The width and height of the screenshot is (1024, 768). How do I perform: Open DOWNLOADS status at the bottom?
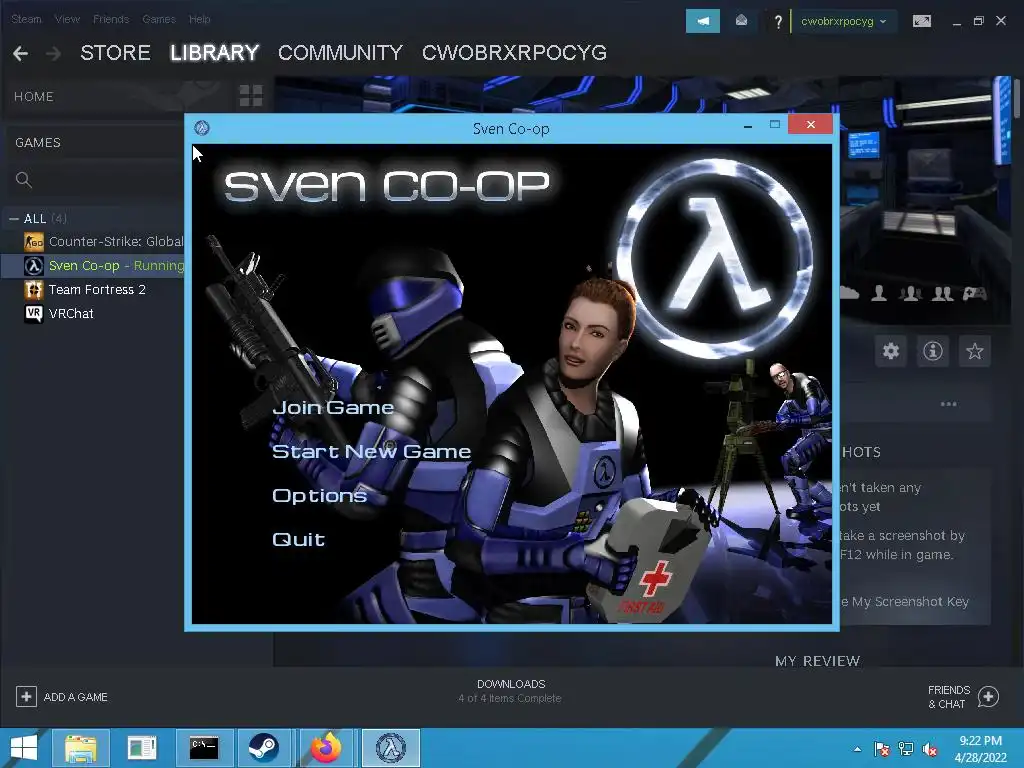tap(511, 691)
